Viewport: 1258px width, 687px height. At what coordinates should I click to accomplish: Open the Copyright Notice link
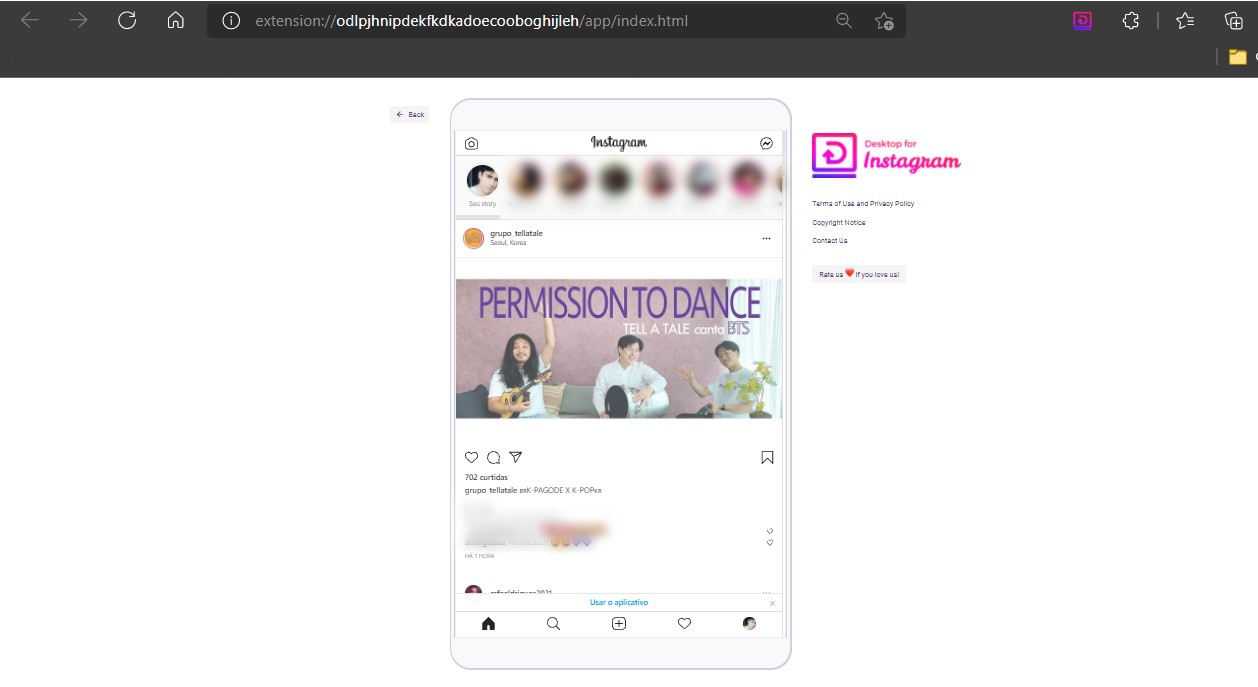point(839,223)
